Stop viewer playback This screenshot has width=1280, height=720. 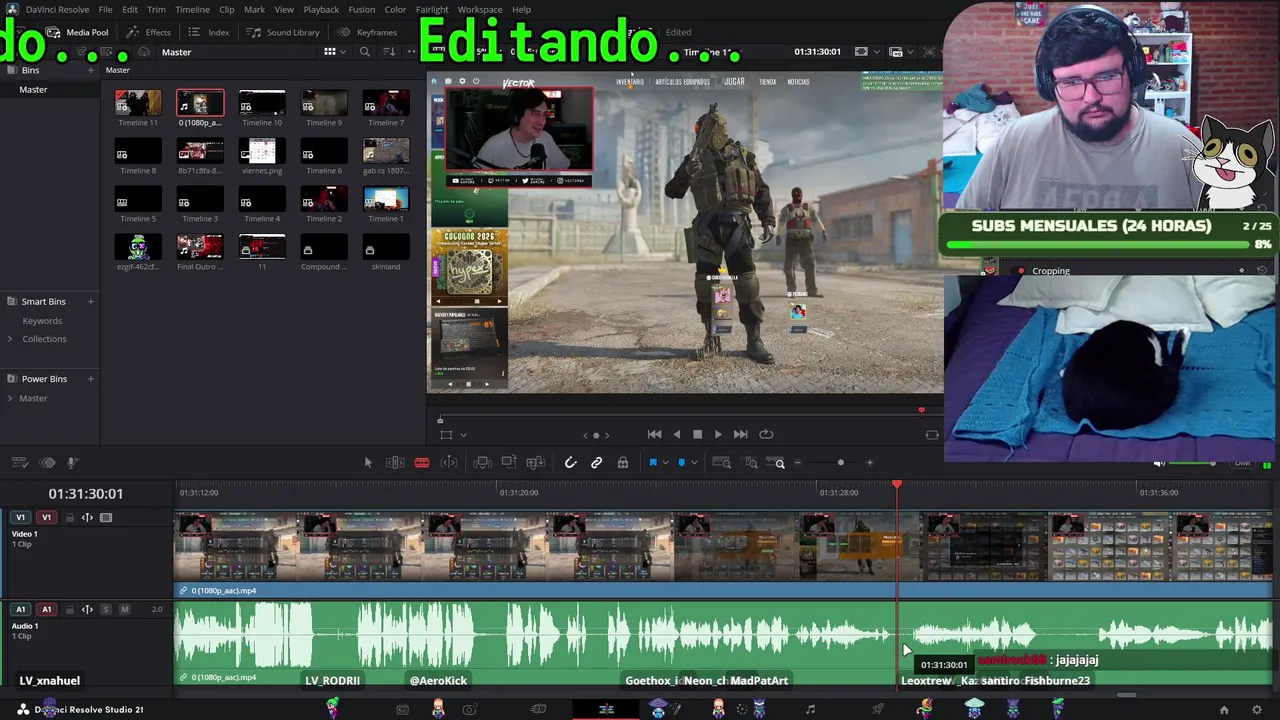coord(697,434)
